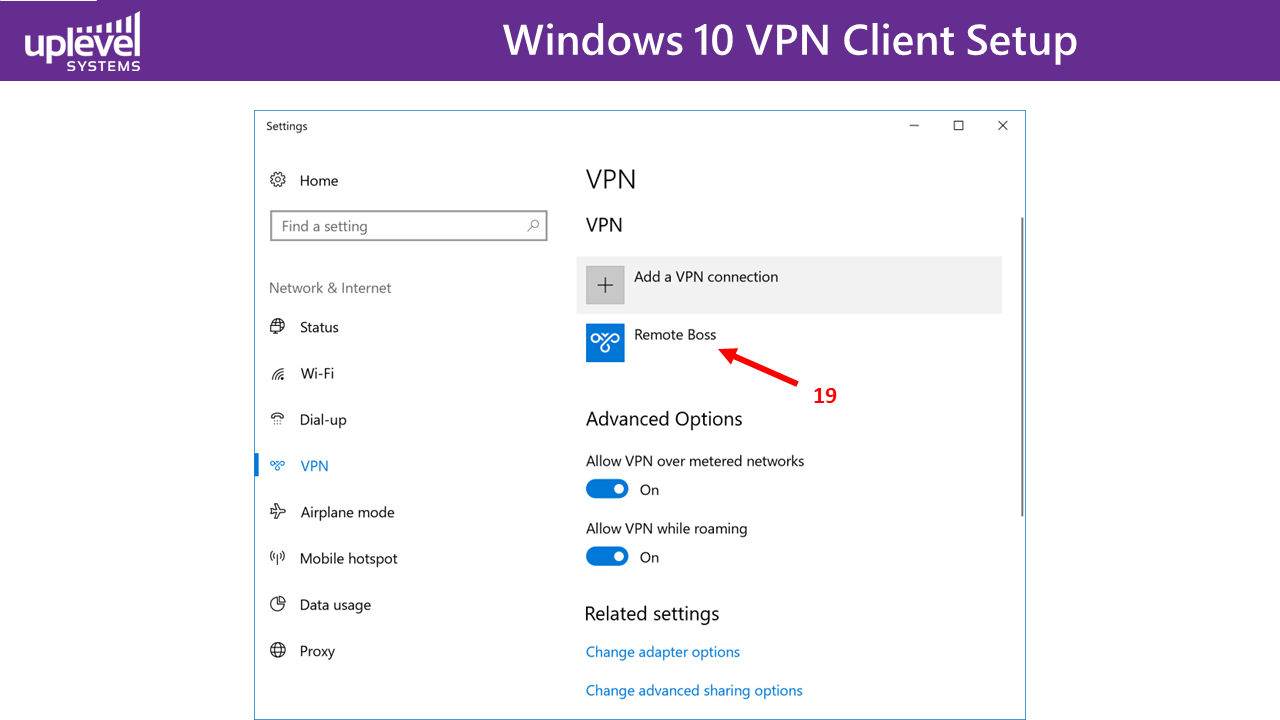The image size is (1280, 720).
Task: Click the Find a setting search box
Action: [409, 226]
